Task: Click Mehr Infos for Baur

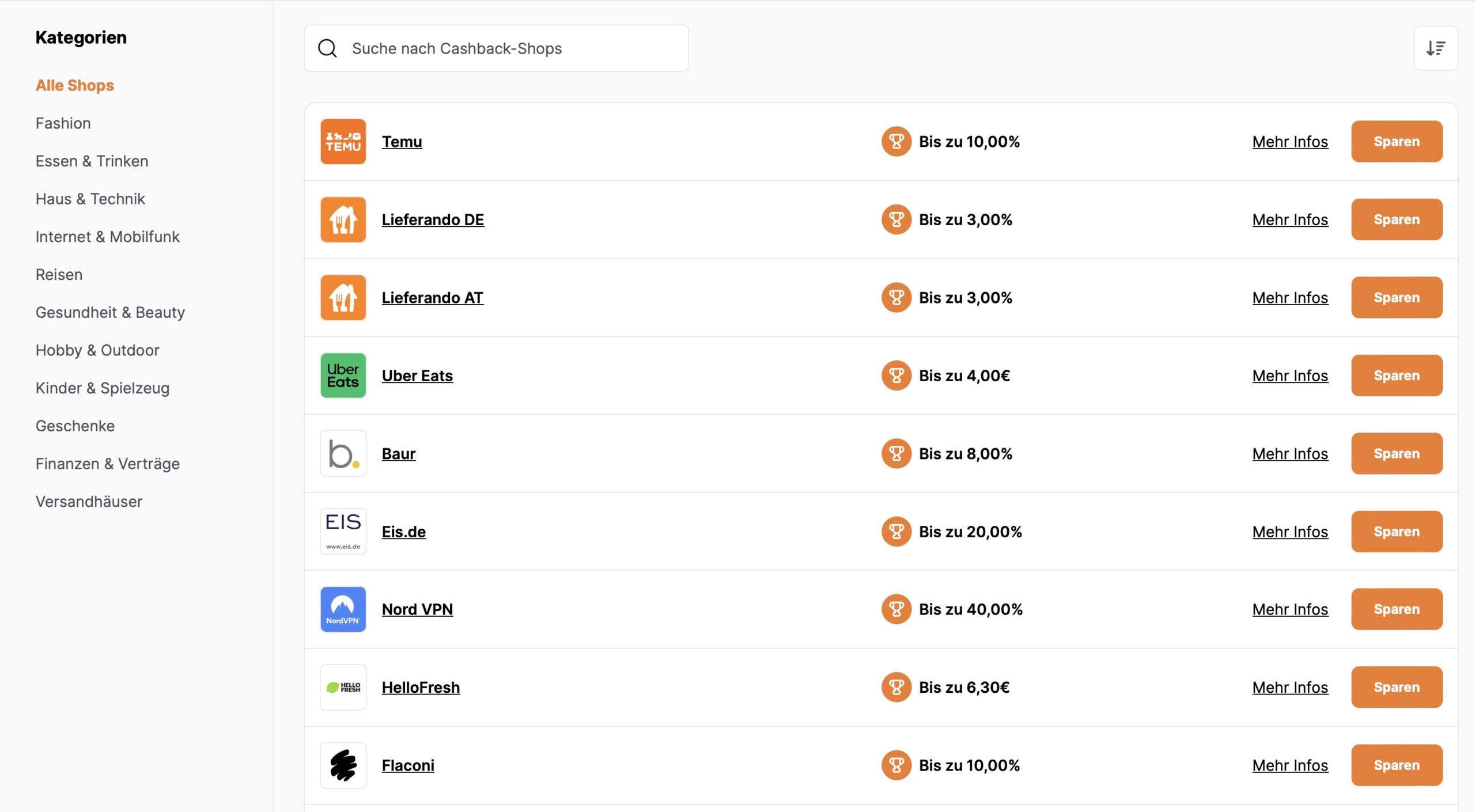Action: 1290,454
